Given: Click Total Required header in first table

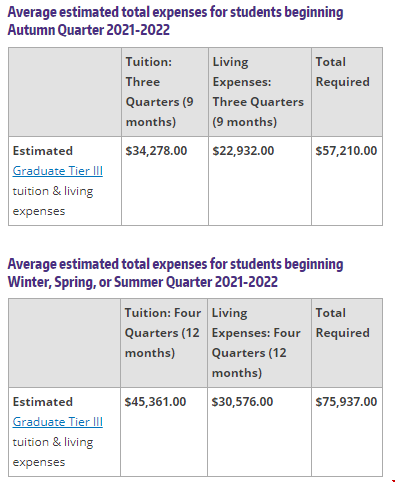Looking at the screenshot, I should tap(347, 92).
